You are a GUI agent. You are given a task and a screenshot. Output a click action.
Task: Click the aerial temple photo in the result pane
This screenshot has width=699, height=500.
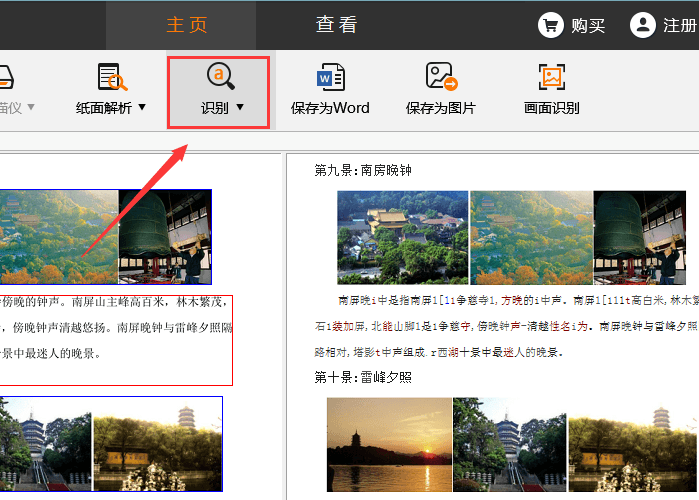pyautogui.click(x=403, y=238)
